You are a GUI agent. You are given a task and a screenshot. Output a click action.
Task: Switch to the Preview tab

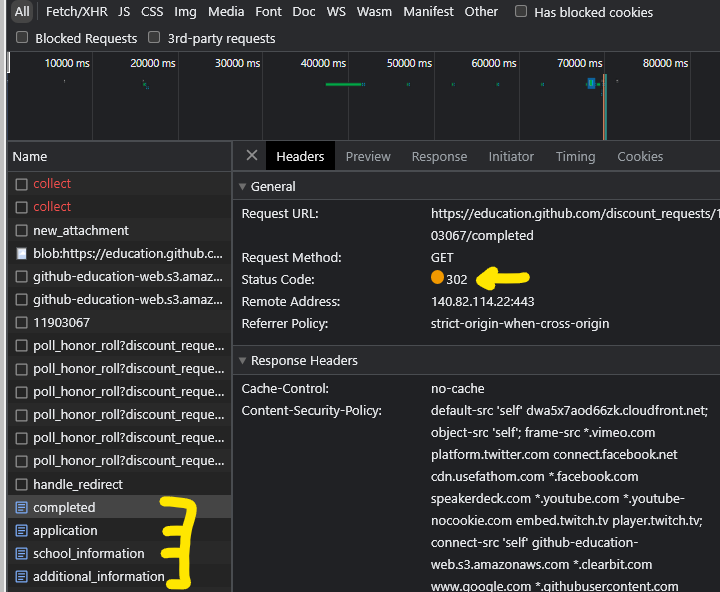pyautogui.click(x=368, y=157)
